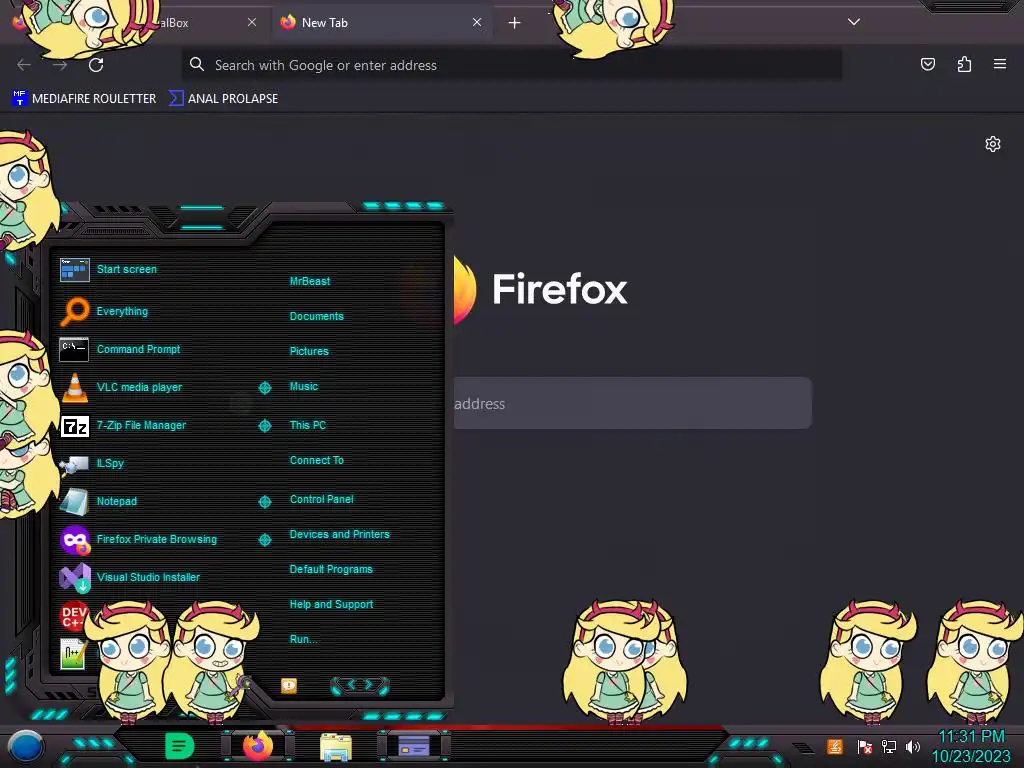The image size is (1024, 768).
Task: Click the double-arrow power button in start menu
Action: (360, 685)
